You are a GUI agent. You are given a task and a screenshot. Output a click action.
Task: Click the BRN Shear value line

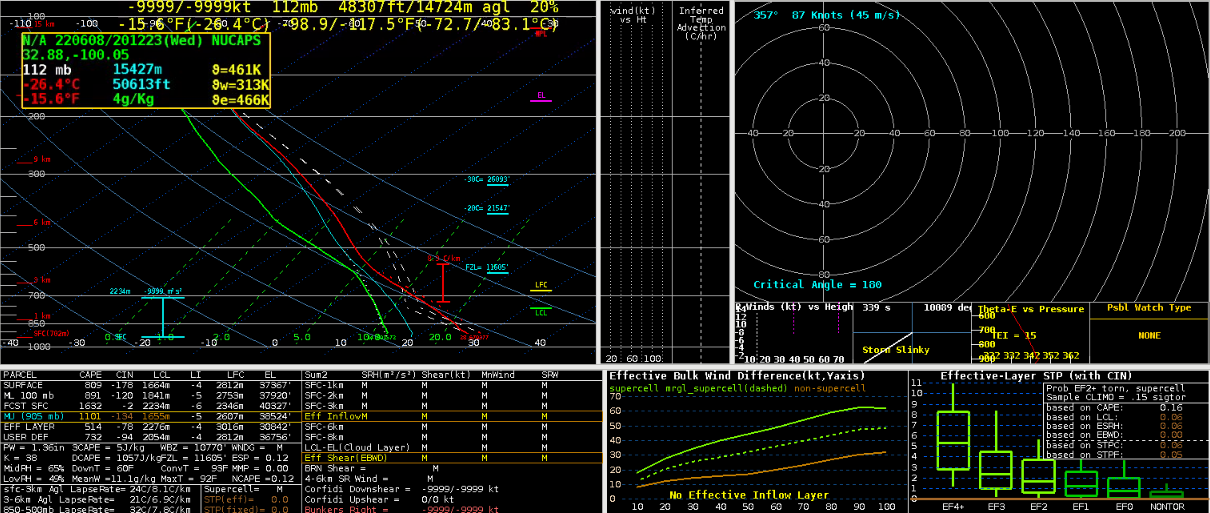372,467
